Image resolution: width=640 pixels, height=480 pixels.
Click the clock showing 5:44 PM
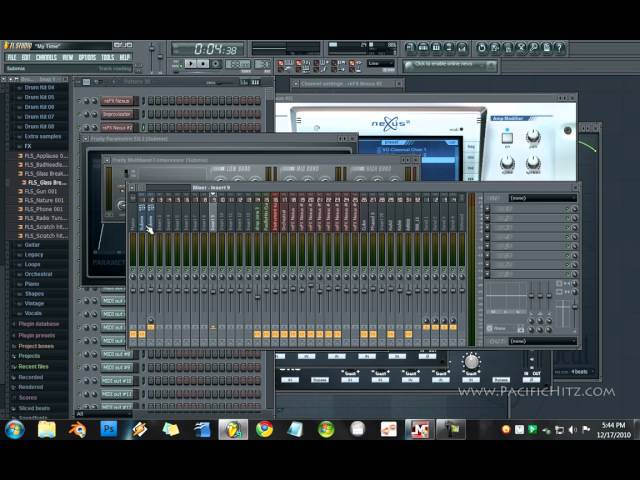613,425
